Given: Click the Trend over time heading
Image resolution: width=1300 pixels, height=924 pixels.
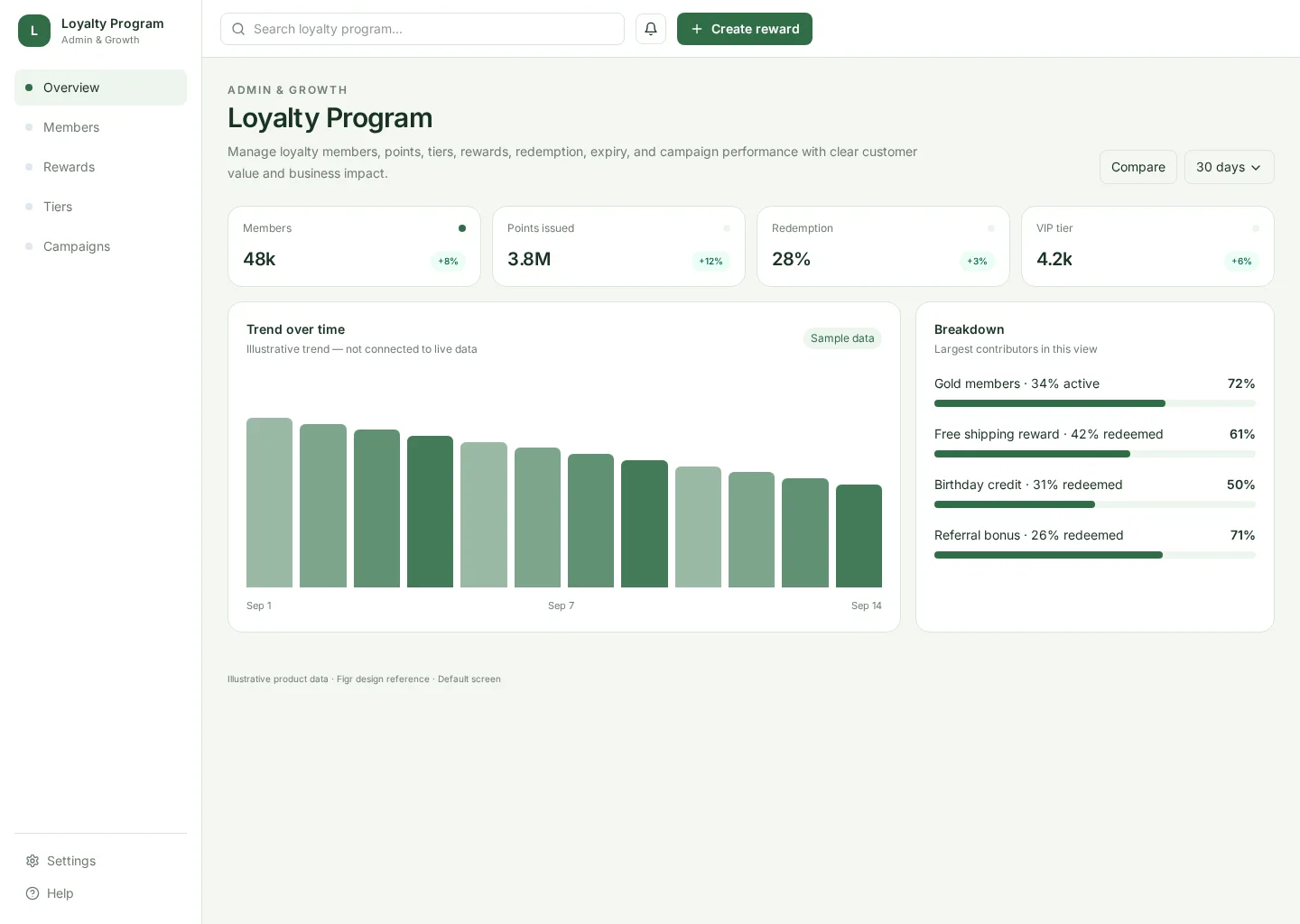Looking at the screenshot, I should pyautogui.click(x=295, y=329).
